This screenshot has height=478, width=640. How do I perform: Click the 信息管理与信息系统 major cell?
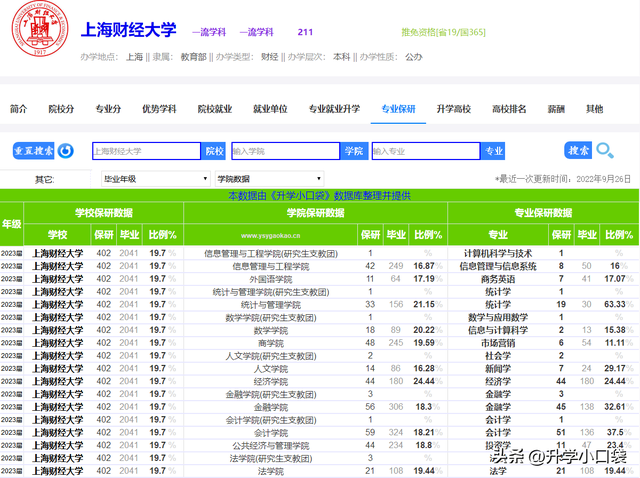coord(498,267)
